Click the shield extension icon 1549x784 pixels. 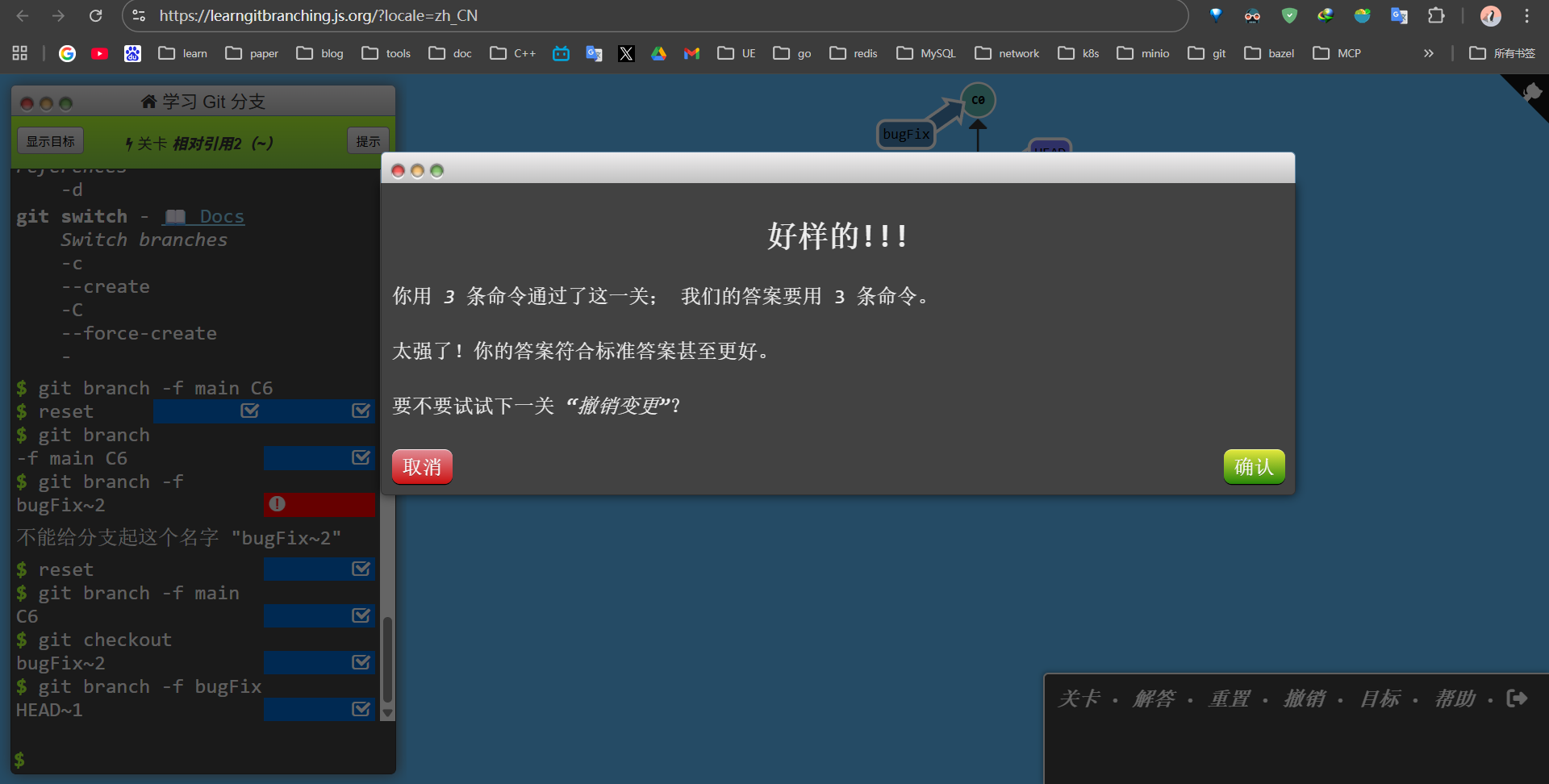[1289, 15]
